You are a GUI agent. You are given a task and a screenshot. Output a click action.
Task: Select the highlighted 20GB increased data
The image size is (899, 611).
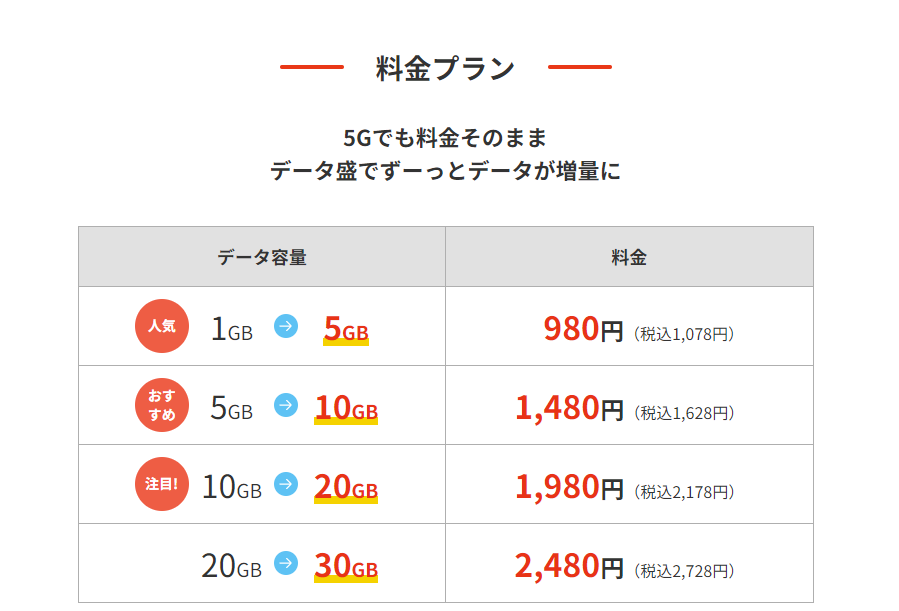tap(346, 487)
